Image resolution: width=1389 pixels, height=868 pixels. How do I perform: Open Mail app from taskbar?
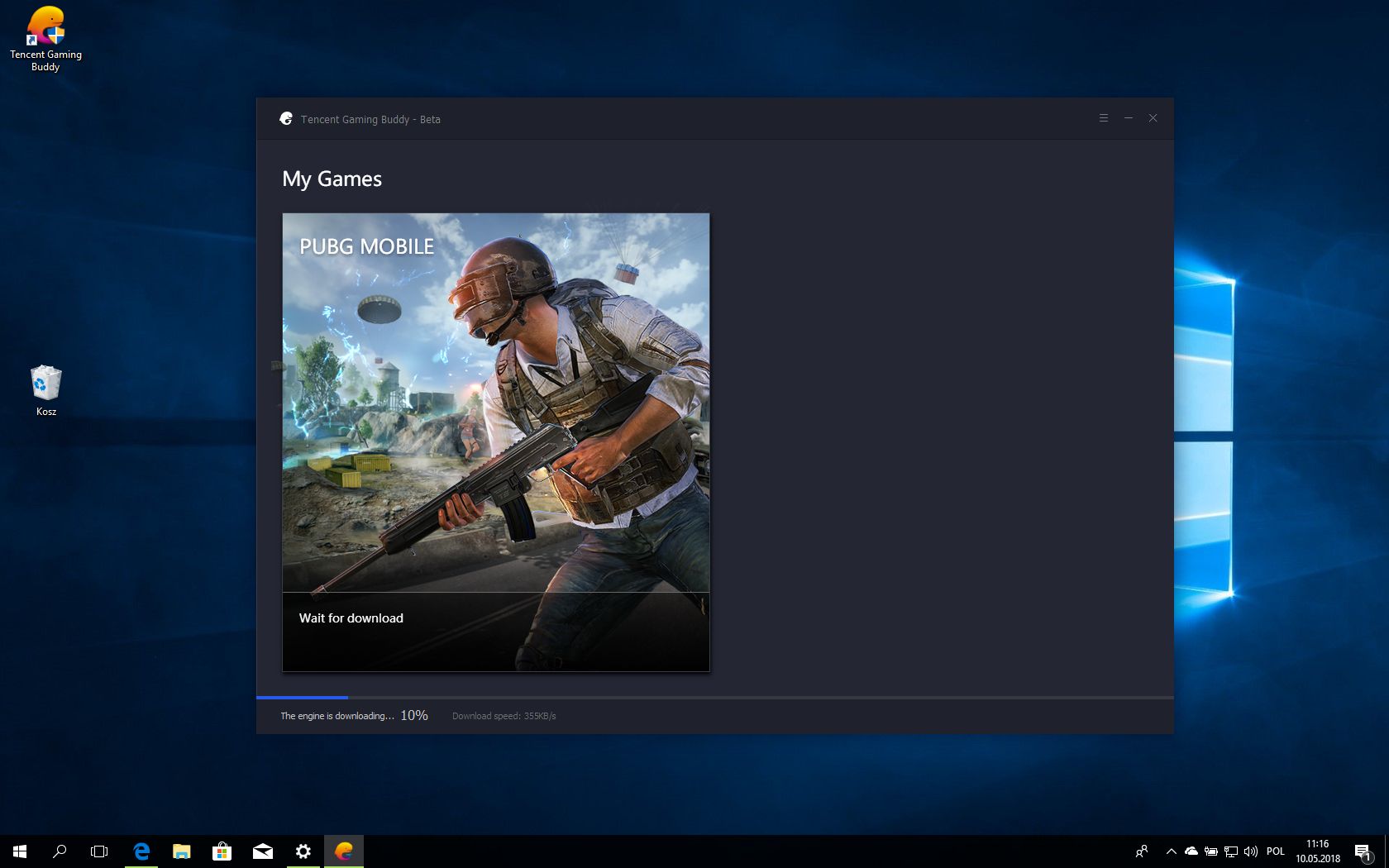[263, 851]
